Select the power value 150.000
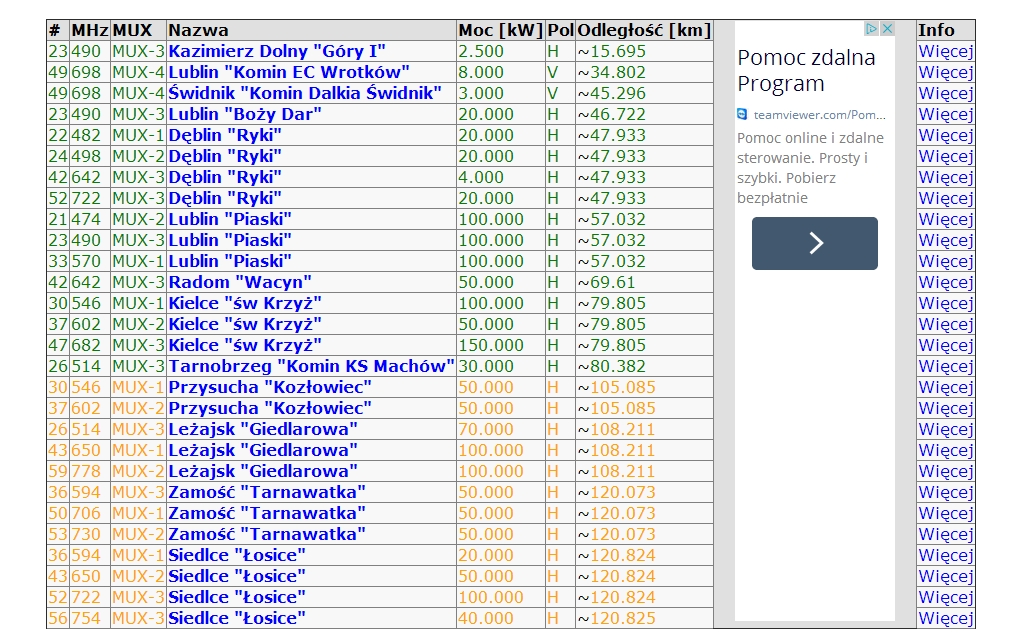 pyautogui.click(x=491, y=345)
